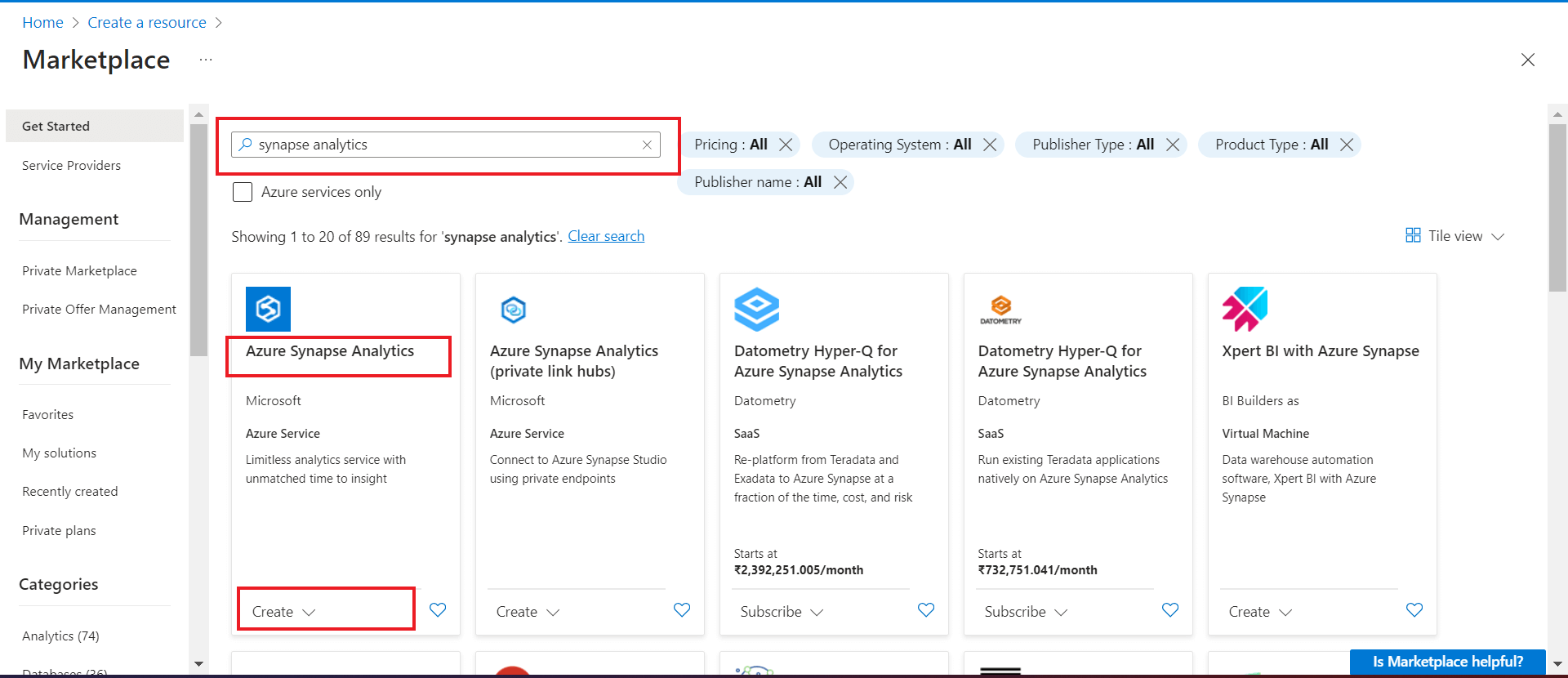Favorite the private link hubs offering
This screenshot has width=1568, height=678.
click(682, 610)
